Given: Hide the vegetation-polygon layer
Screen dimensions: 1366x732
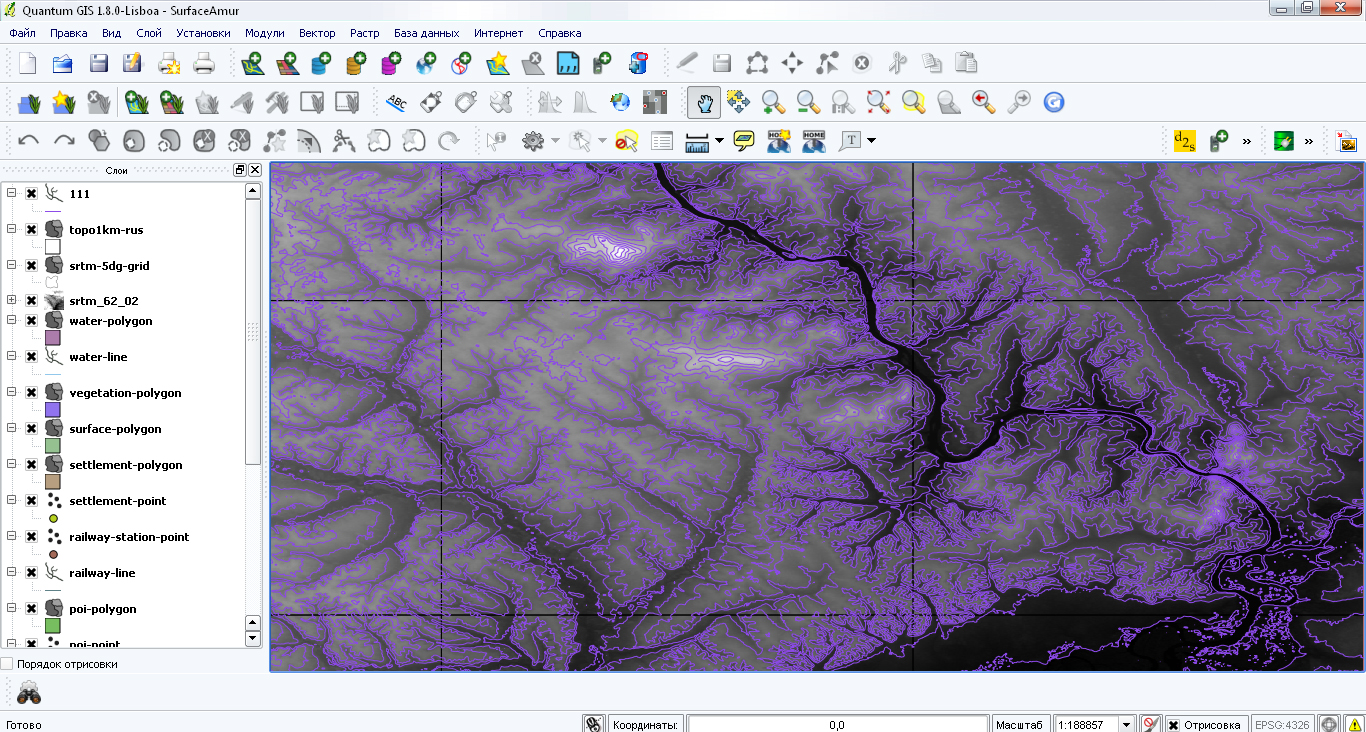Looking at the screenshot, I should coord(32,393).
